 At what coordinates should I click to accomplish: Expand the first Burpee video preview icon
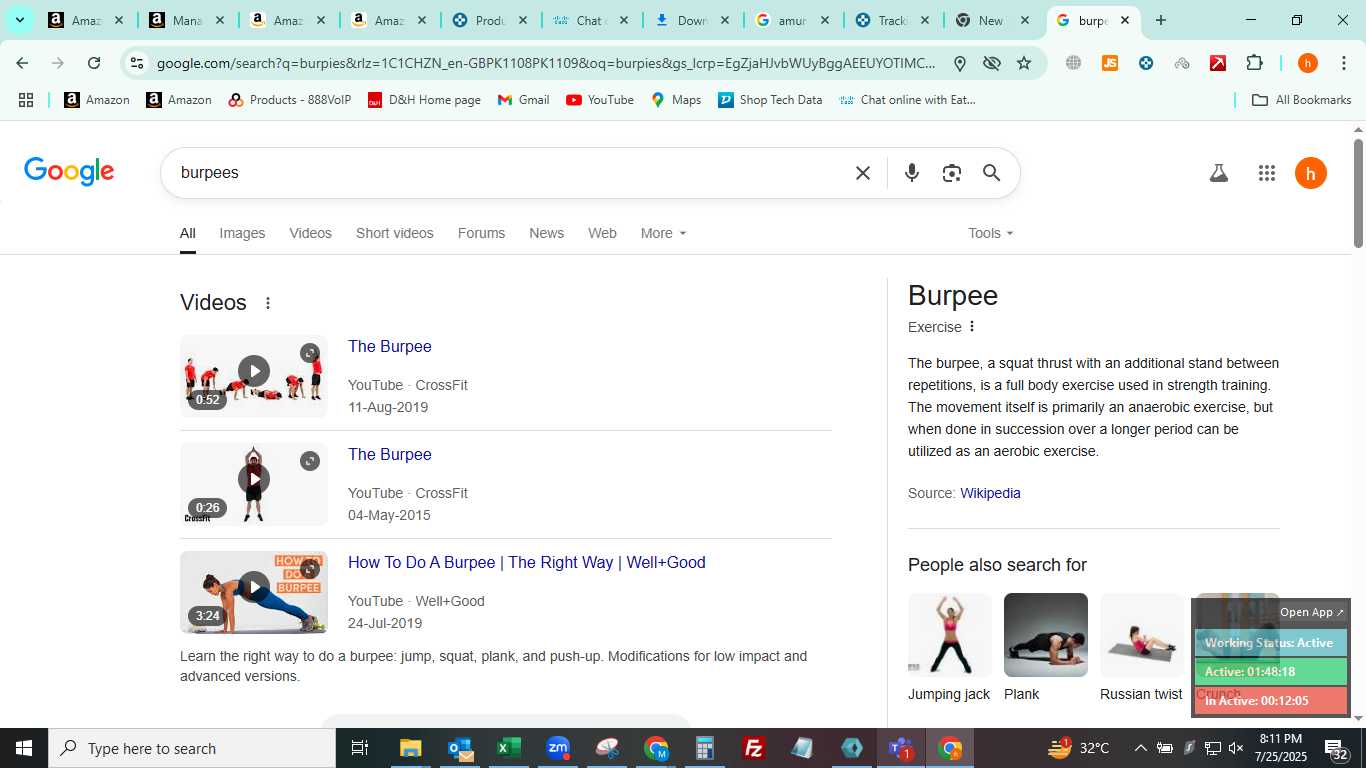coord(310,353)
